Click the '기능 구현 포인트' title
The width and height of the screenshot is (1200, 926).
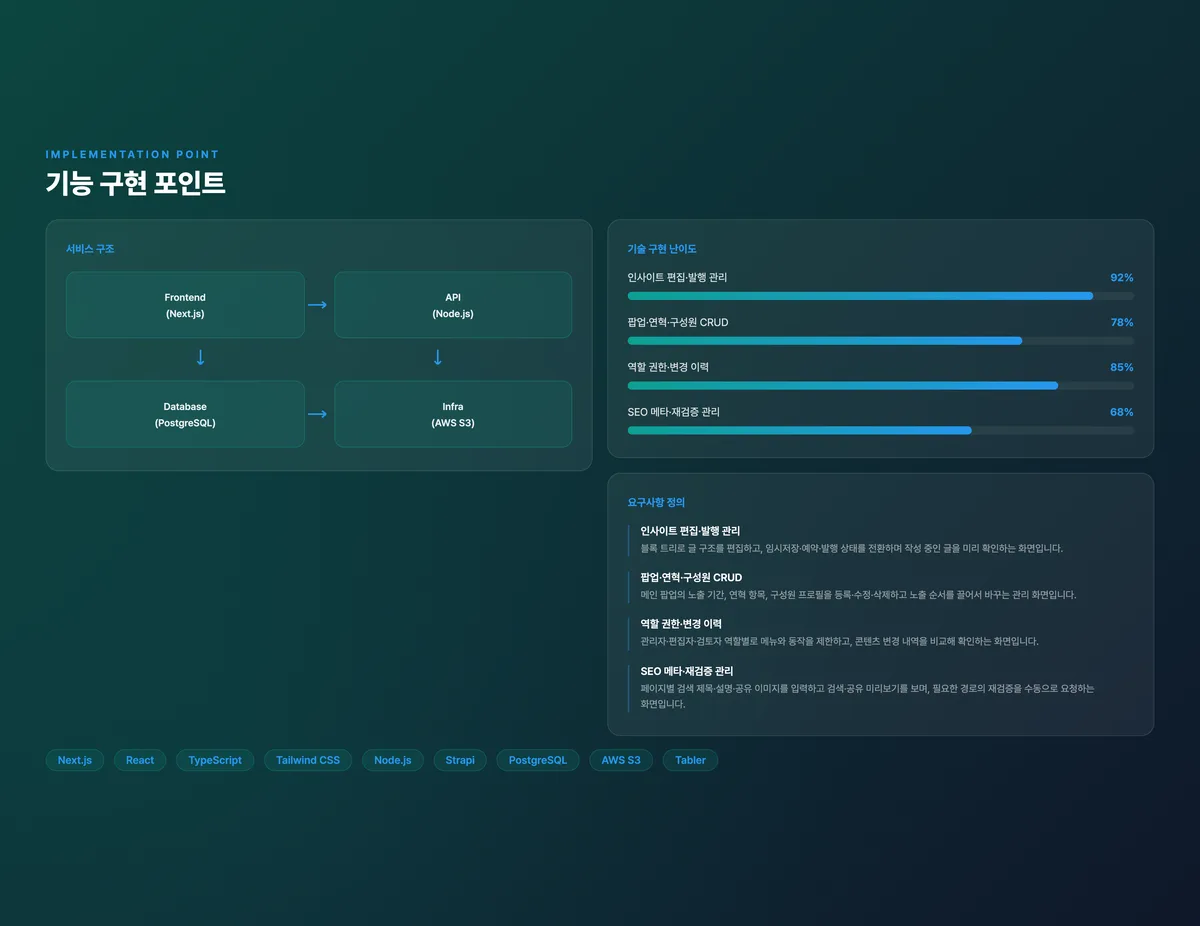[136, 184]
